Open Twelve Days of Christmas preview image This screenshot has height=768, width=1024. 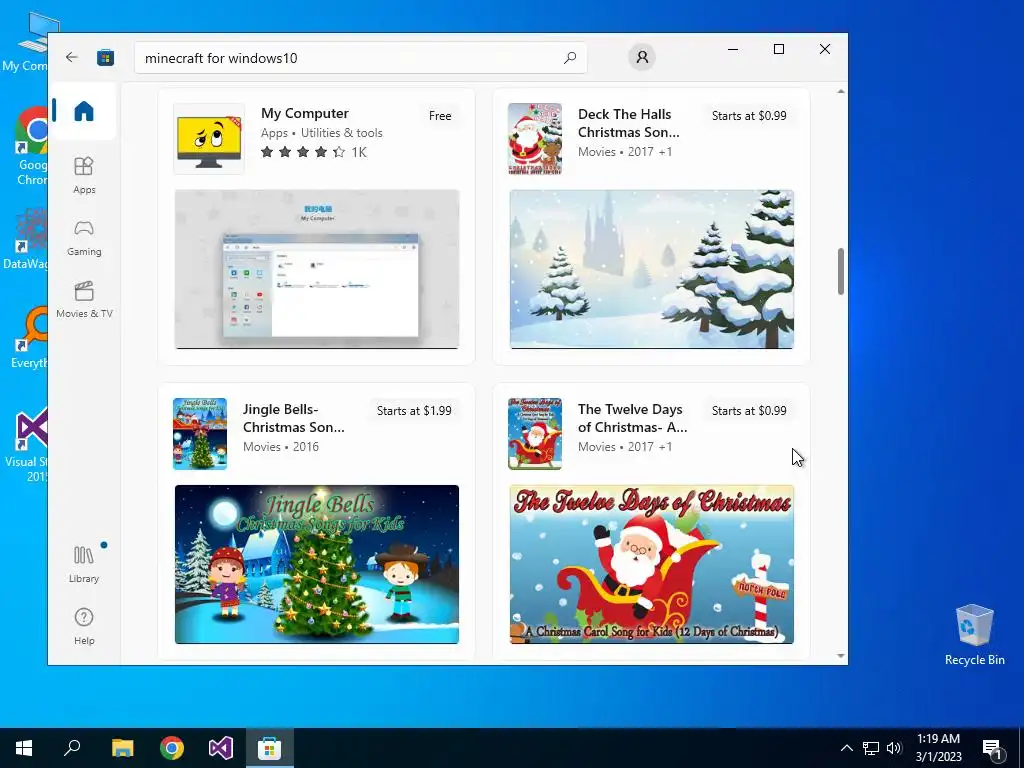652,564
